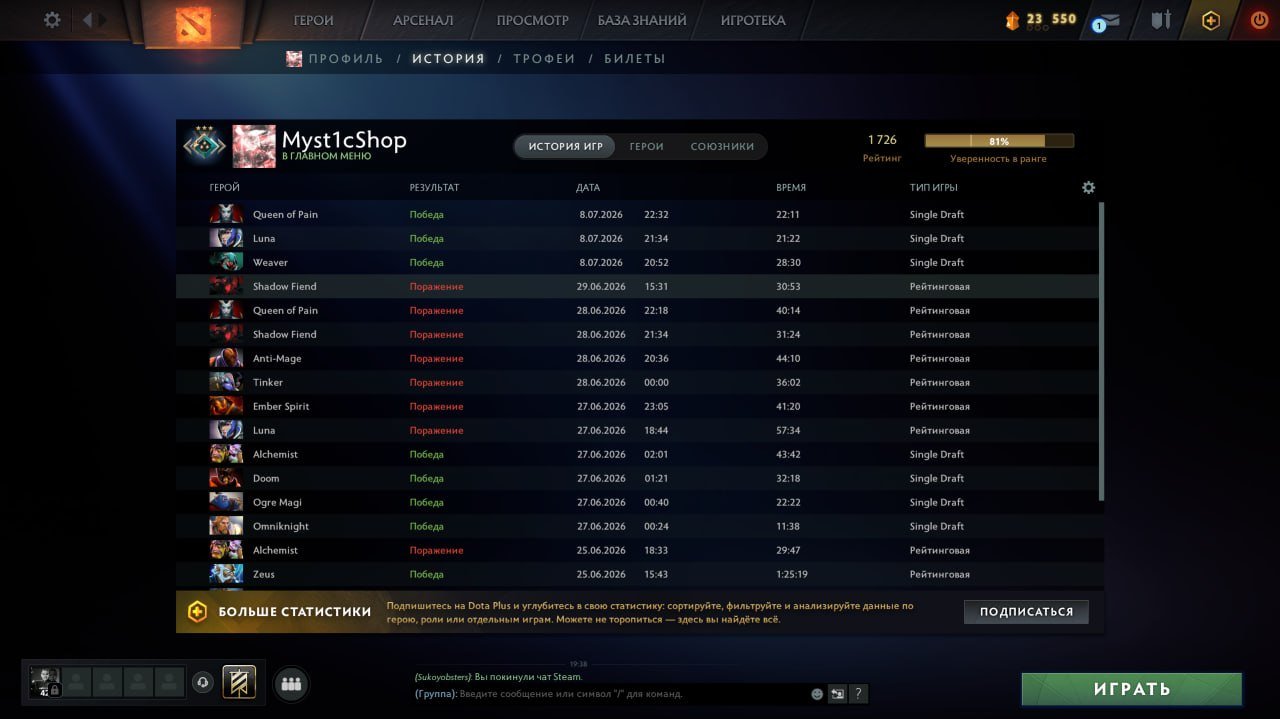Switch to the Союзники tab
Screen dimensions: 1280x719
tap(722, 146)
